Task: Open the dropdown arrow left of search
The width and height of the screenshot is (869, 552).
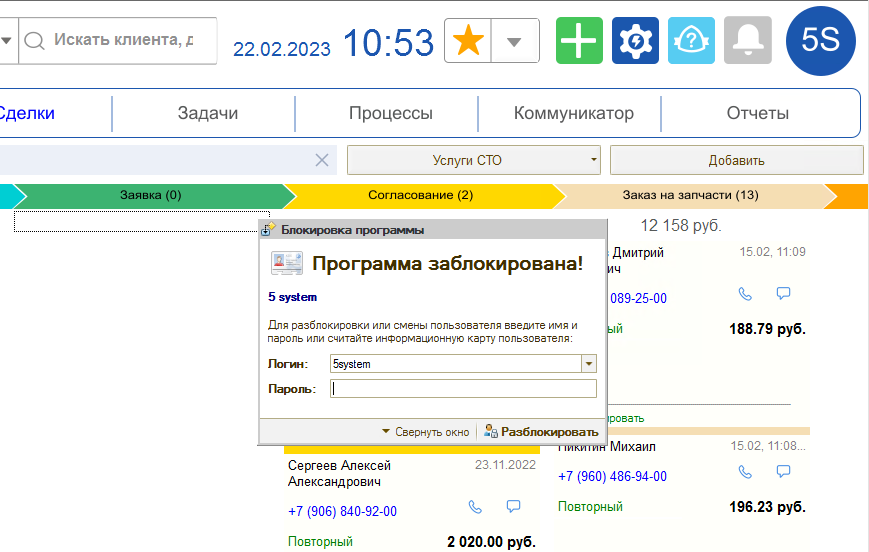Action: [x=7, y=40]
